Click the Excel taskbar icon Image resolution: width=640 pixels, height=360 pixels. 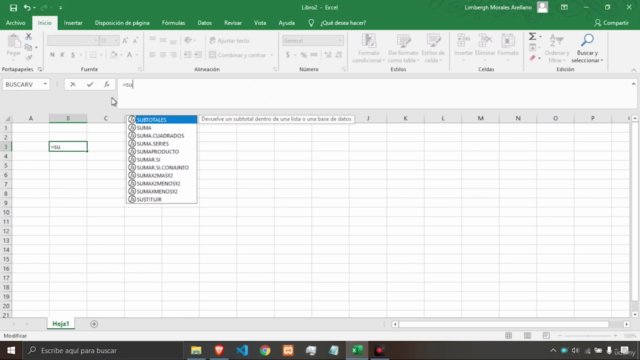tap(358, 350)
